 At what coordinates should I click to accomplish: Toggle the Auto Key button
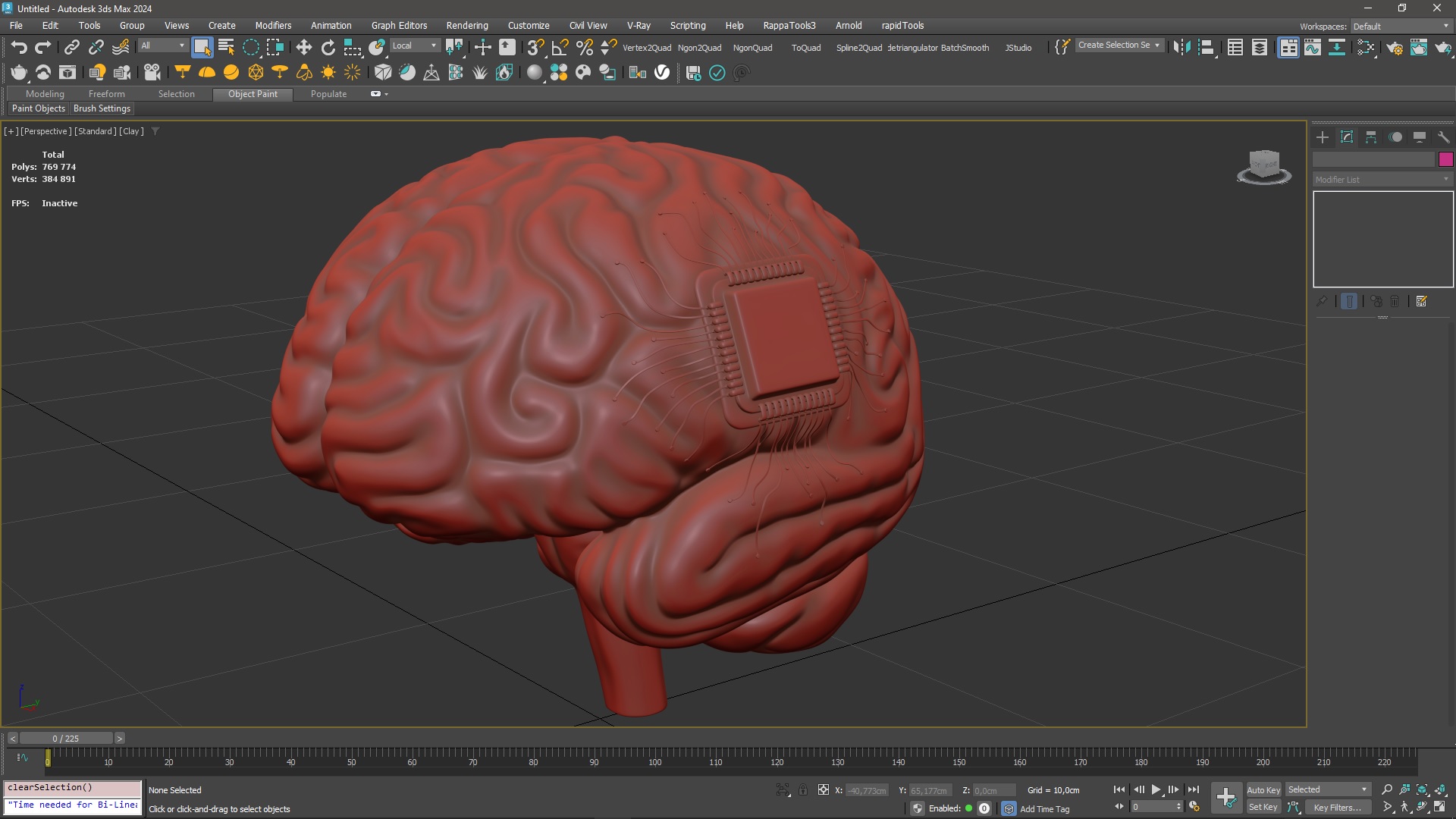[1263, 789]
